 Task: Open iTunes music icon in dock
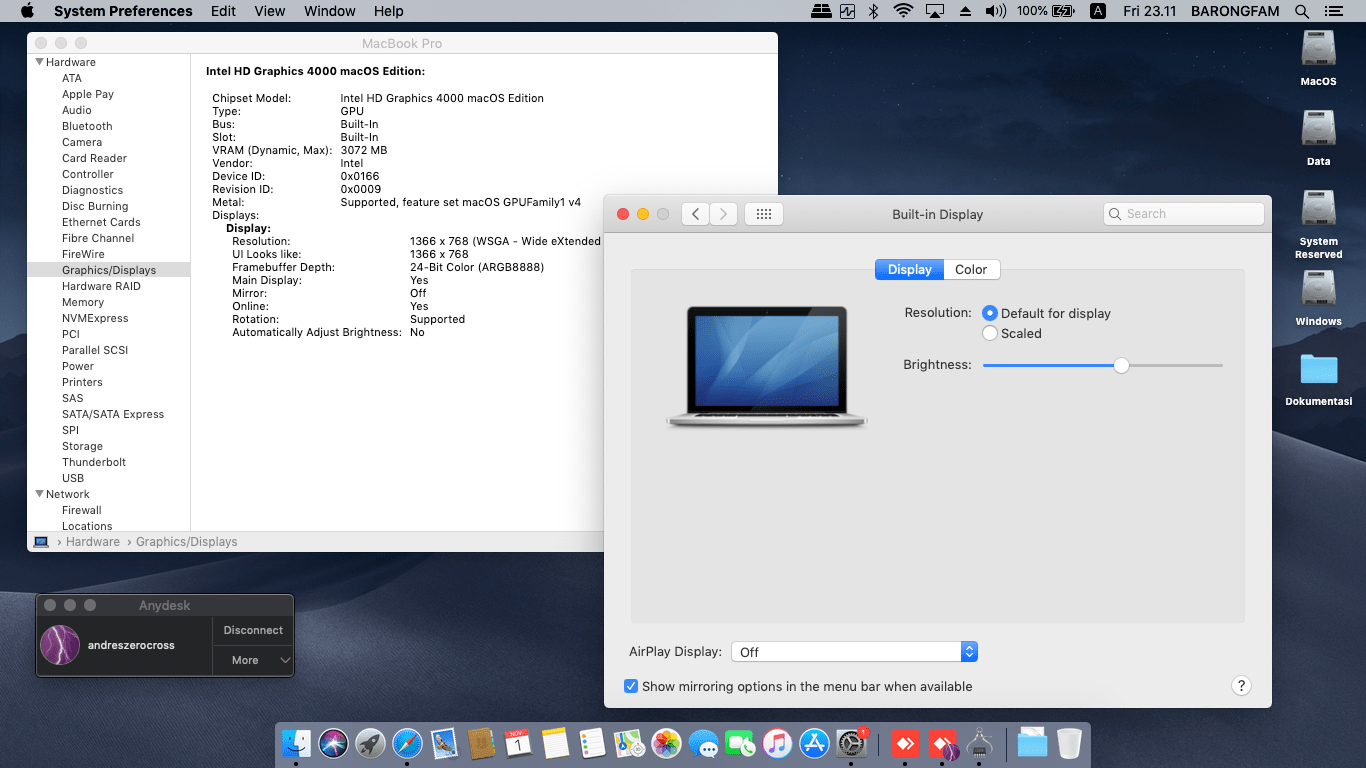point(777,743)
